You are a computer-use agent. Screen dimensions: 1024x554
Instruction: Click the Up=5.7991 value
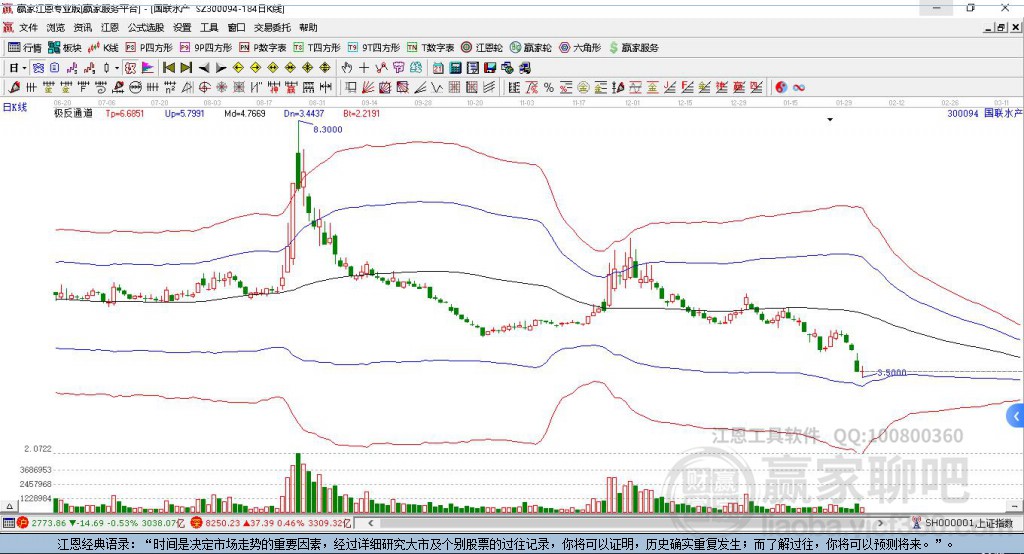click(184, 113)
